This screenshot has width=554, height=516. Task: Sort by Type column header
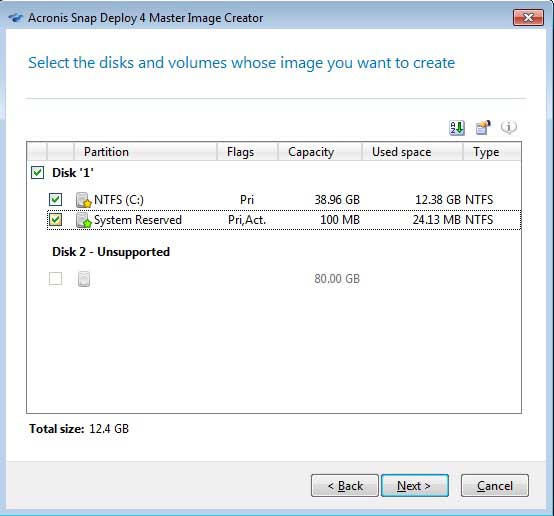(x=492, y=152)
